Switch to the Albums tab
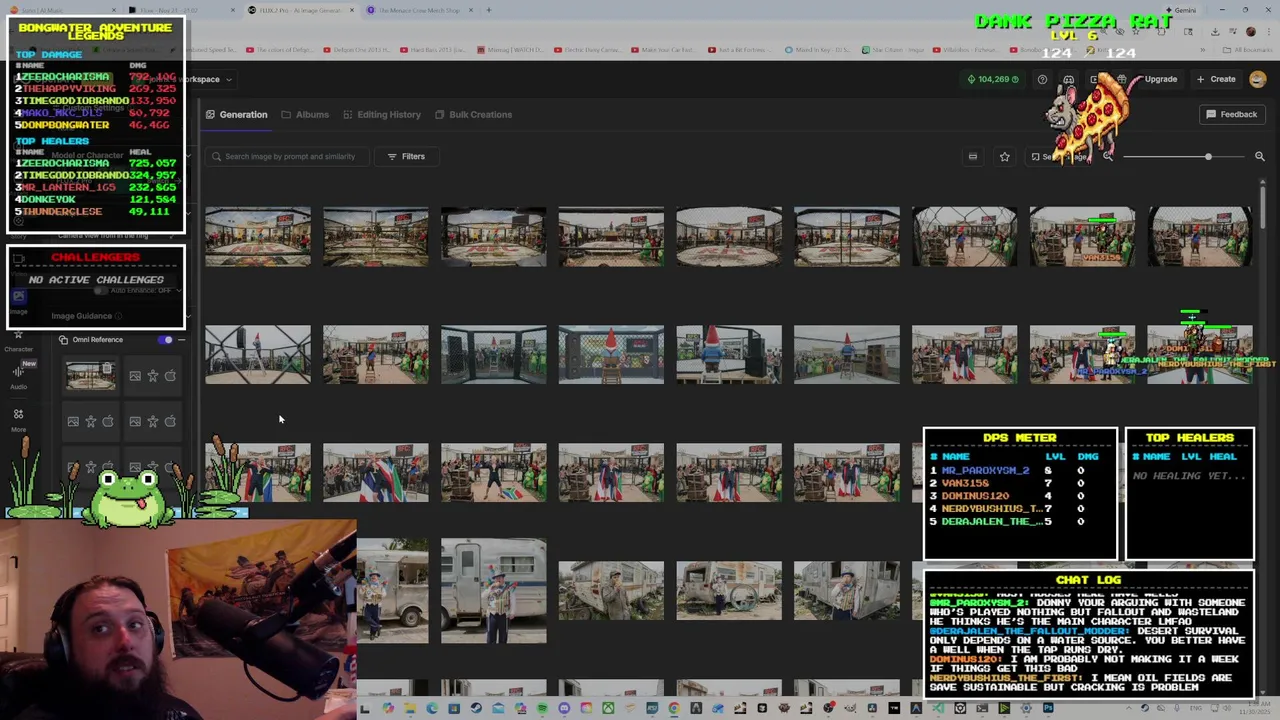Image resolution: width=1280 pixels, height=720 pixels. click(x=305, y=114)
